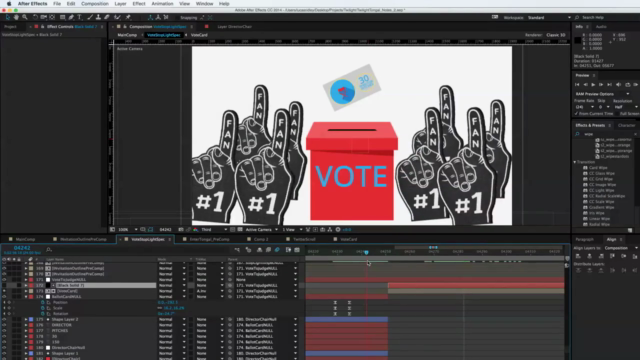Open Active Camera view dropdown
The width and height of the screenshot is (640, 360).
click(261, 229)
